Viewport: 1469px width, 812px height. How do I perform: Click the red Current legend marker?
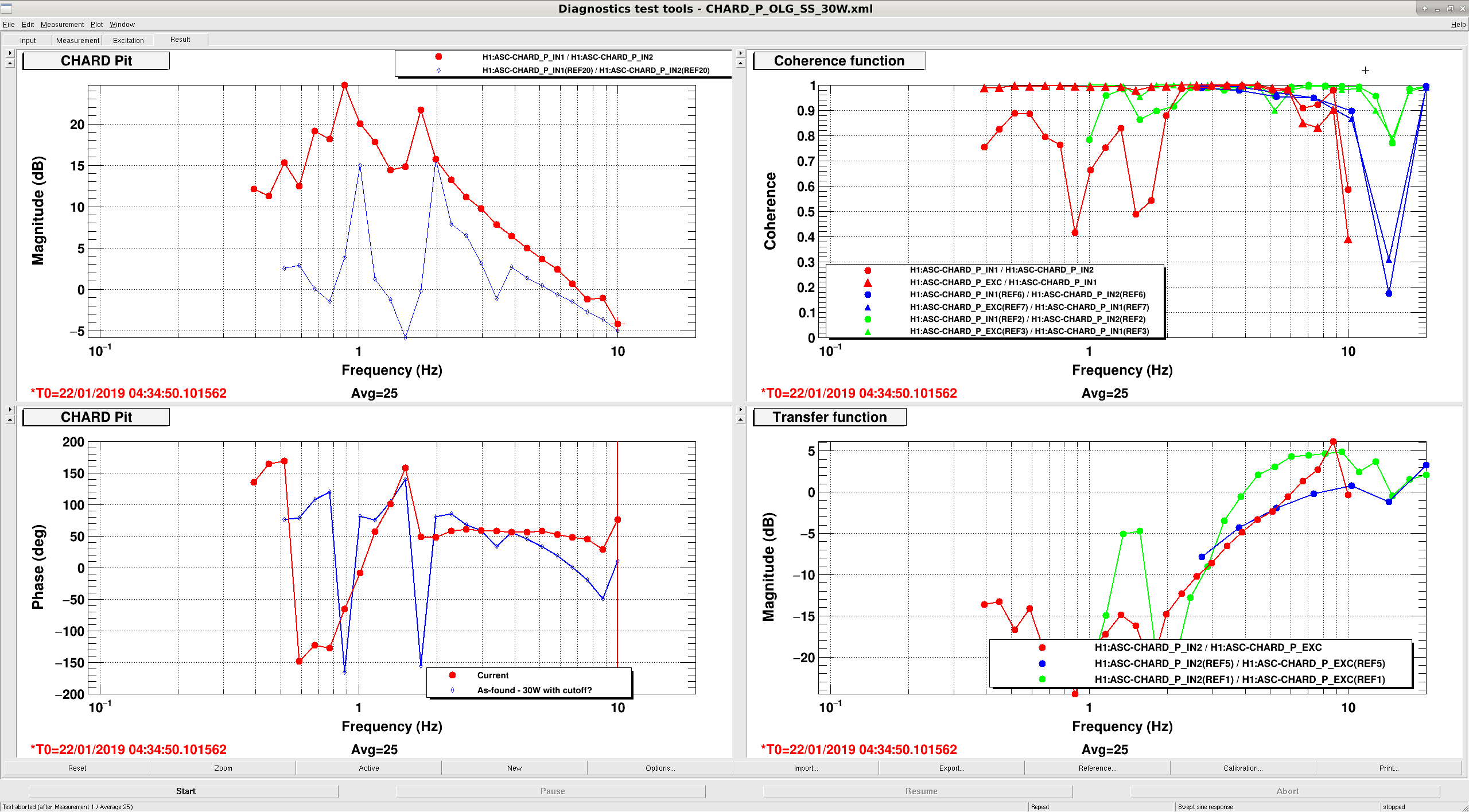coord(452,675)
